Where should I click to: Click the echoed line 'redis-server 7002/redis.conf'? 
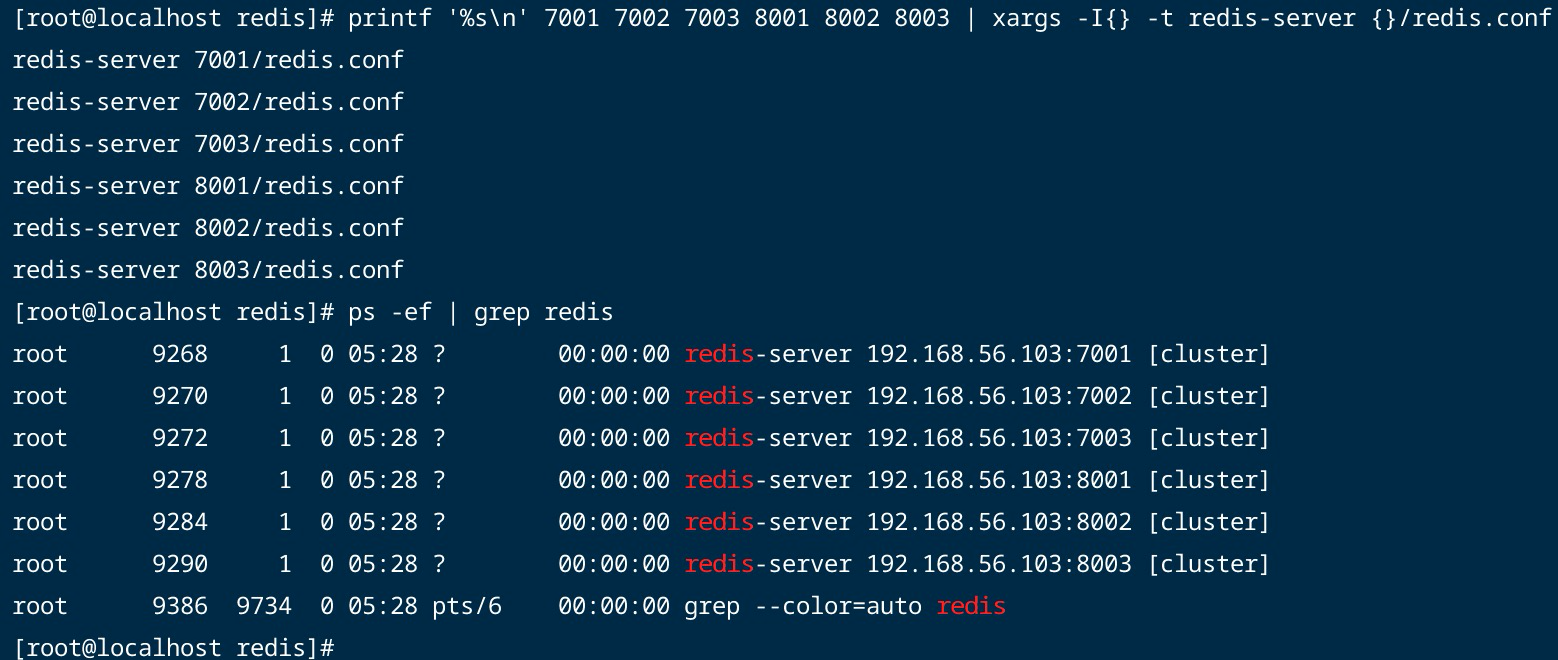208,102
